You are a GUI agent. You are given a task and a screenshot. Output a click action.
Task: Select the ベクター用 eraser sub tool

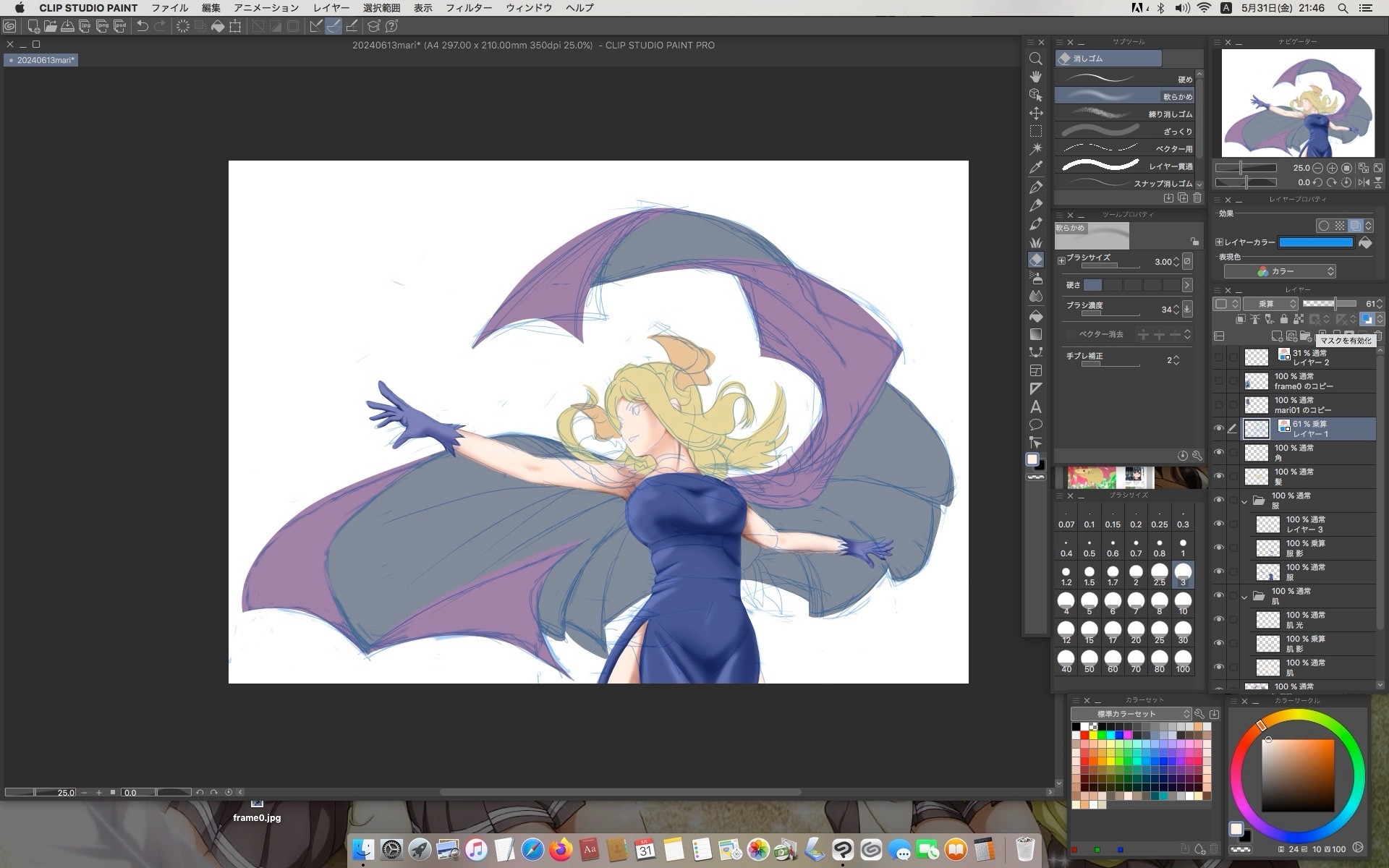pos(1123,148)
